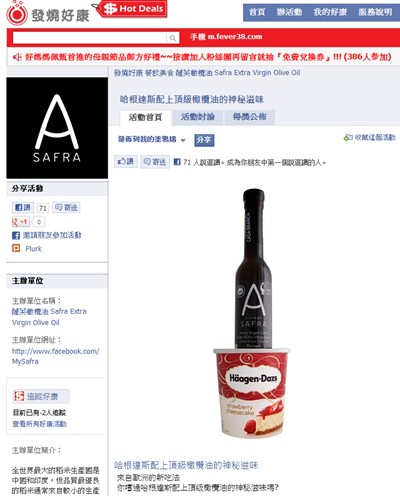Viewport: 400px width, 496px height.
Task: Open the Plurk share icon
Action: [x=16, y=248]
